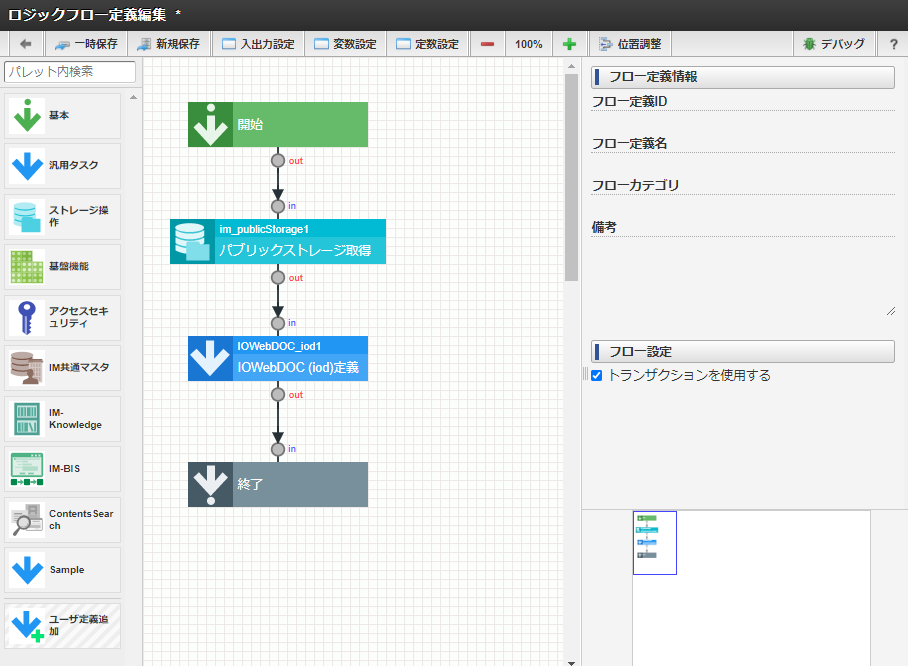
Task: Select the IOWebDOC (iod)定義 node
Action: [x=278, y=358]
